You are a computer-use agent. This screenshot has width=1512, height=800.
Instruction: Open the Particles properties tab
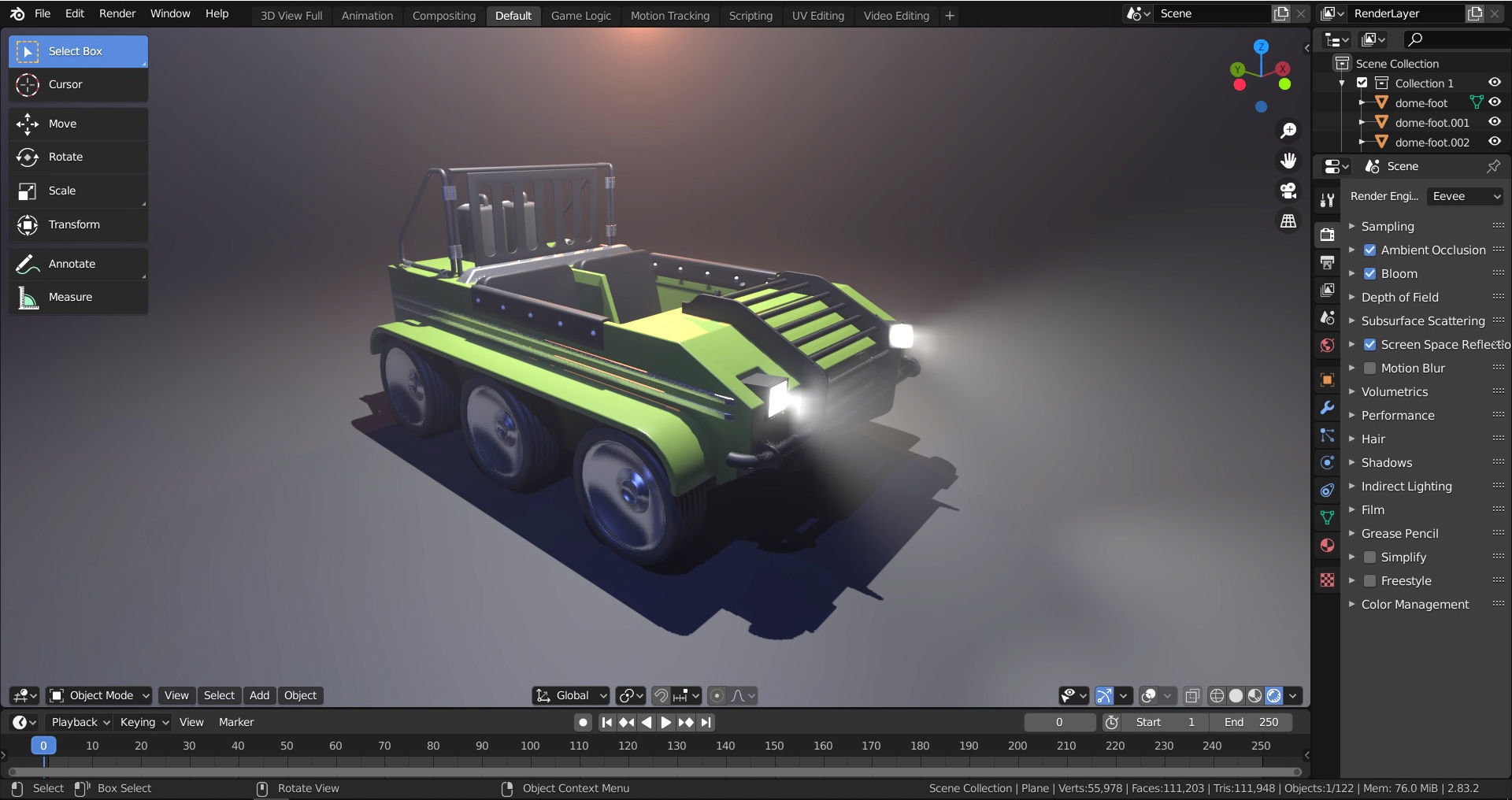(1327, 435)
